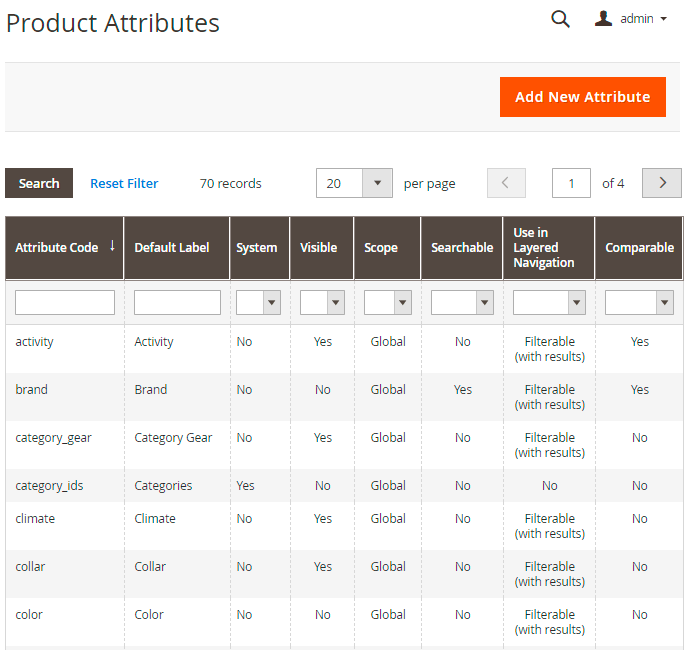Open the per page count dropdown

(376, 183)
